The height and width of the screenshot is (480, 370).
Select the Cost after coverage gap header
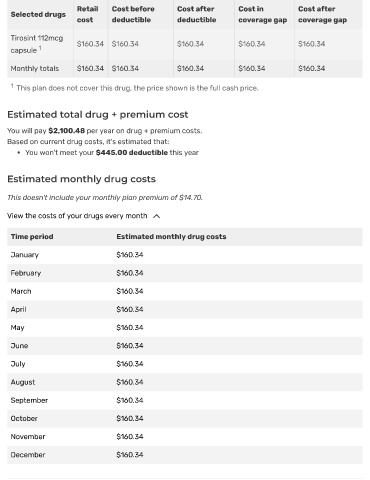tap(322, 14)
